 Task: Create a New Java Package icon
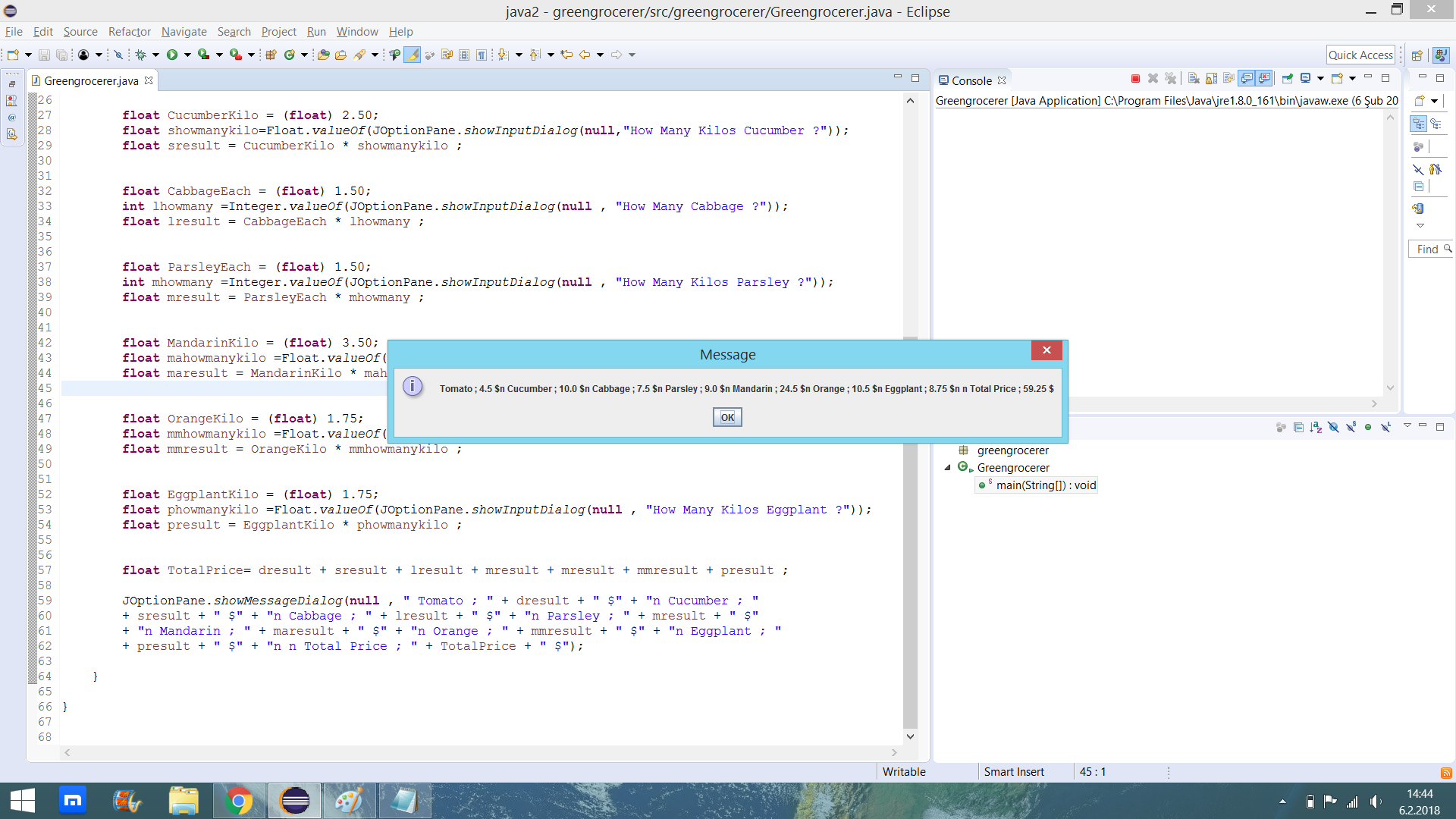(x=271, y=55)
